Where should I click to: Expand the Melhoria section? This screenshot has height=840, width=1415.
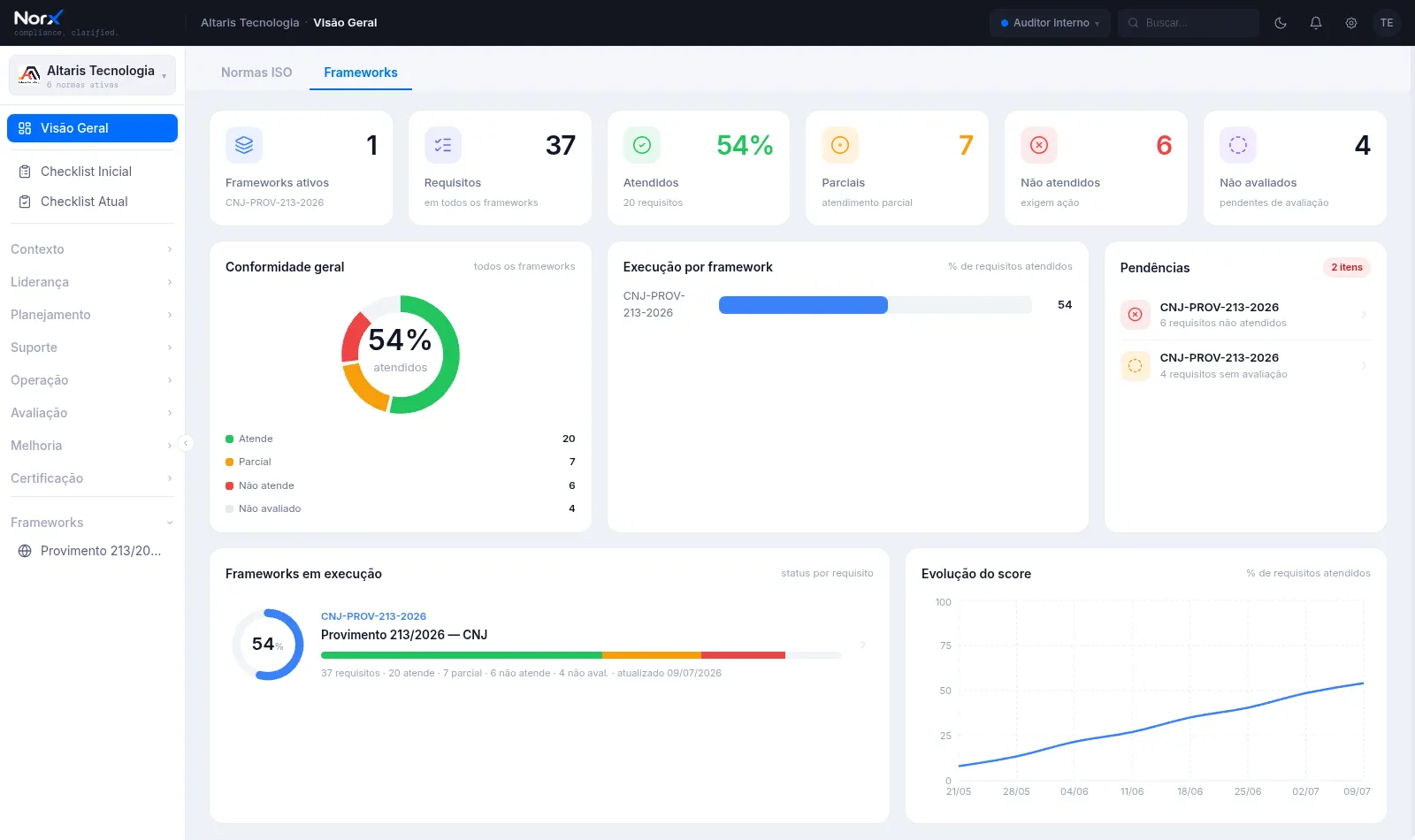point(92,446)
